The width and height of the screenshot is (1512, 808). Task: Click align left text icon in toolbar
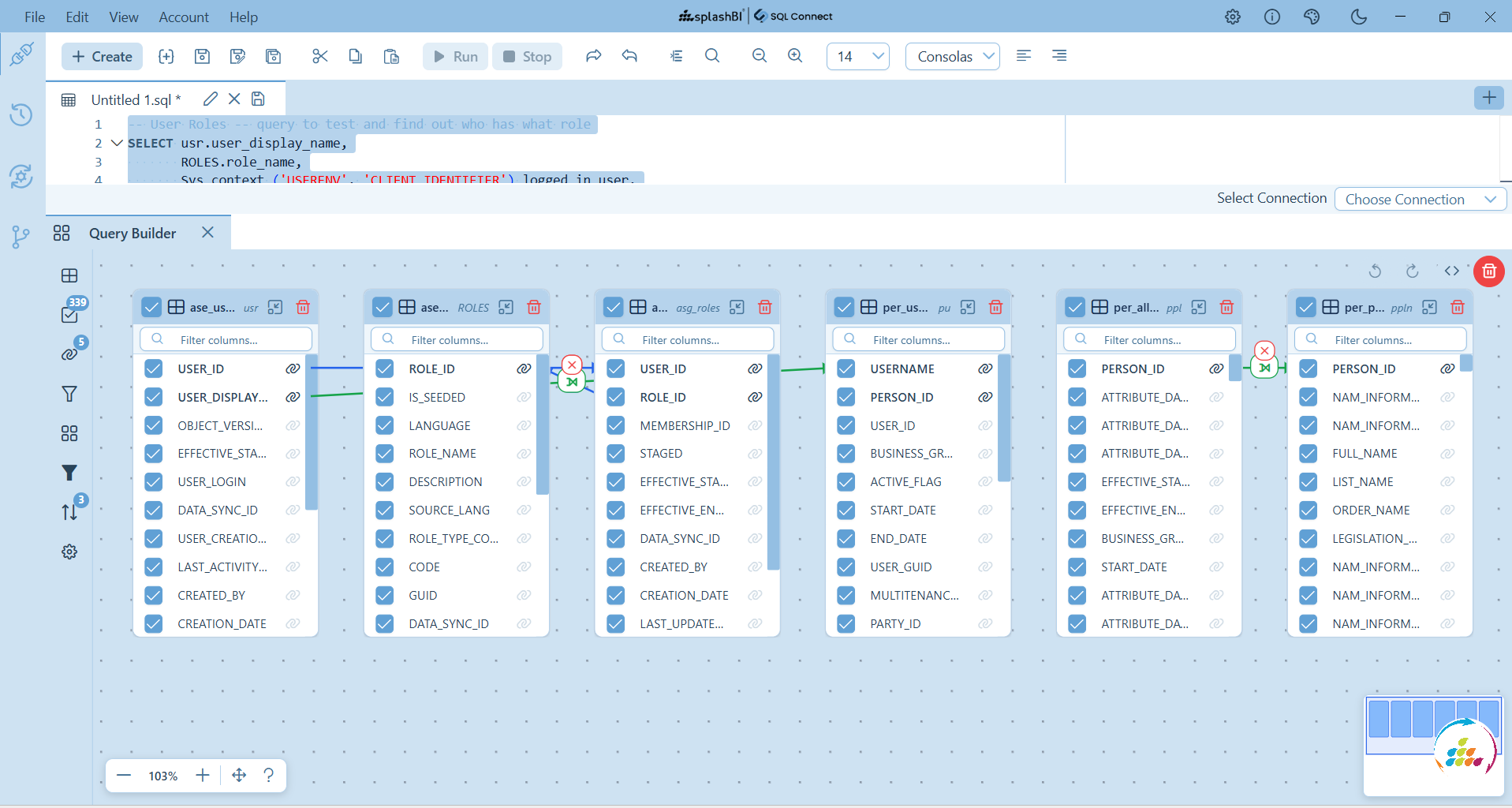coord(1024,55)
